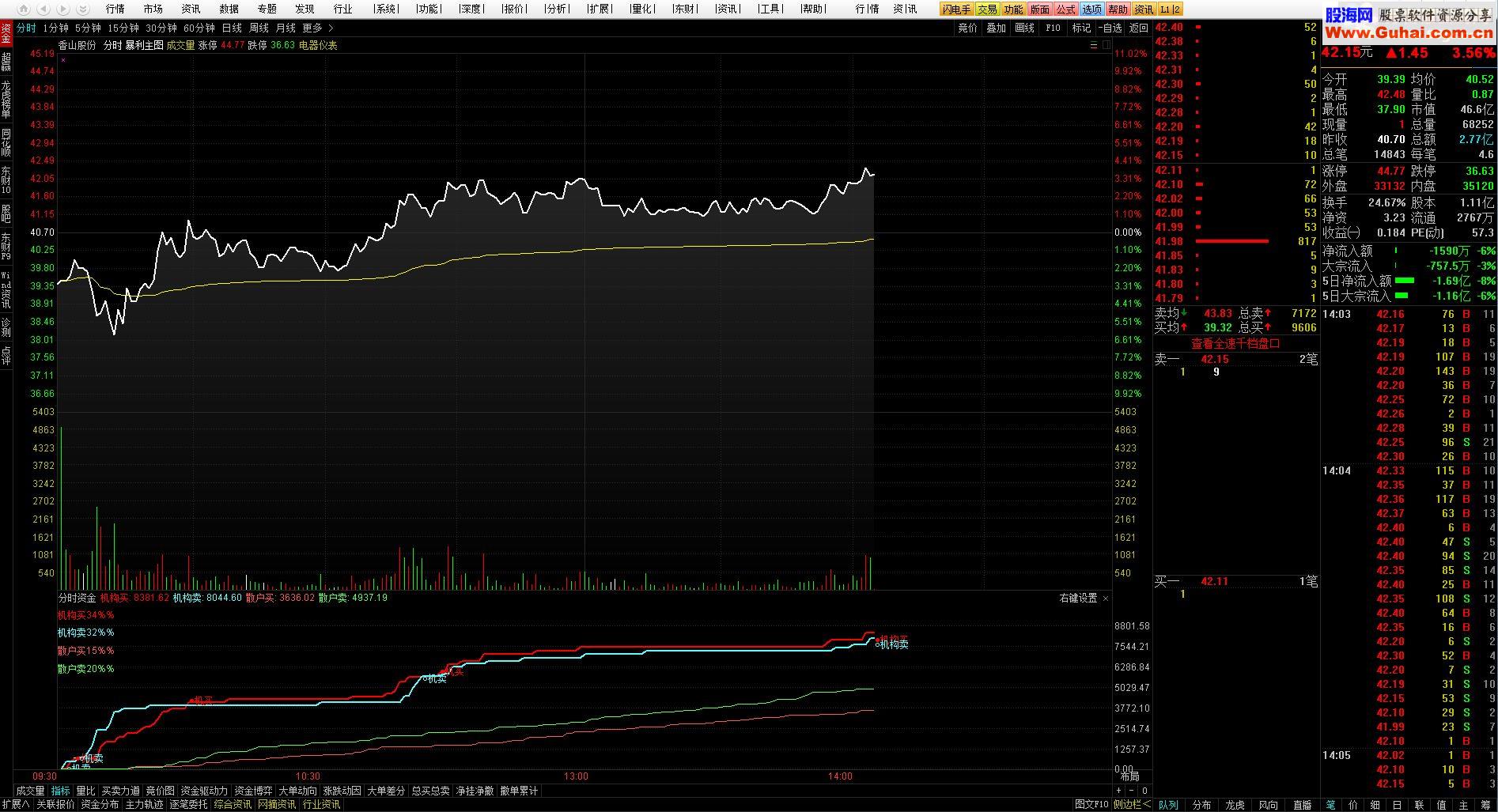The height and width of the screenshot is (812, 1498).
Task: Click the 竞价 auction button
Action: [x=967, y=28]
